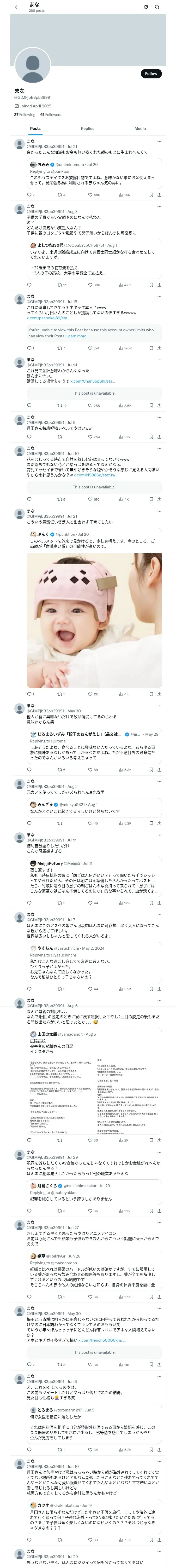Open the three-dot menu on the Jul 15 post

click(x=159, y=296)
